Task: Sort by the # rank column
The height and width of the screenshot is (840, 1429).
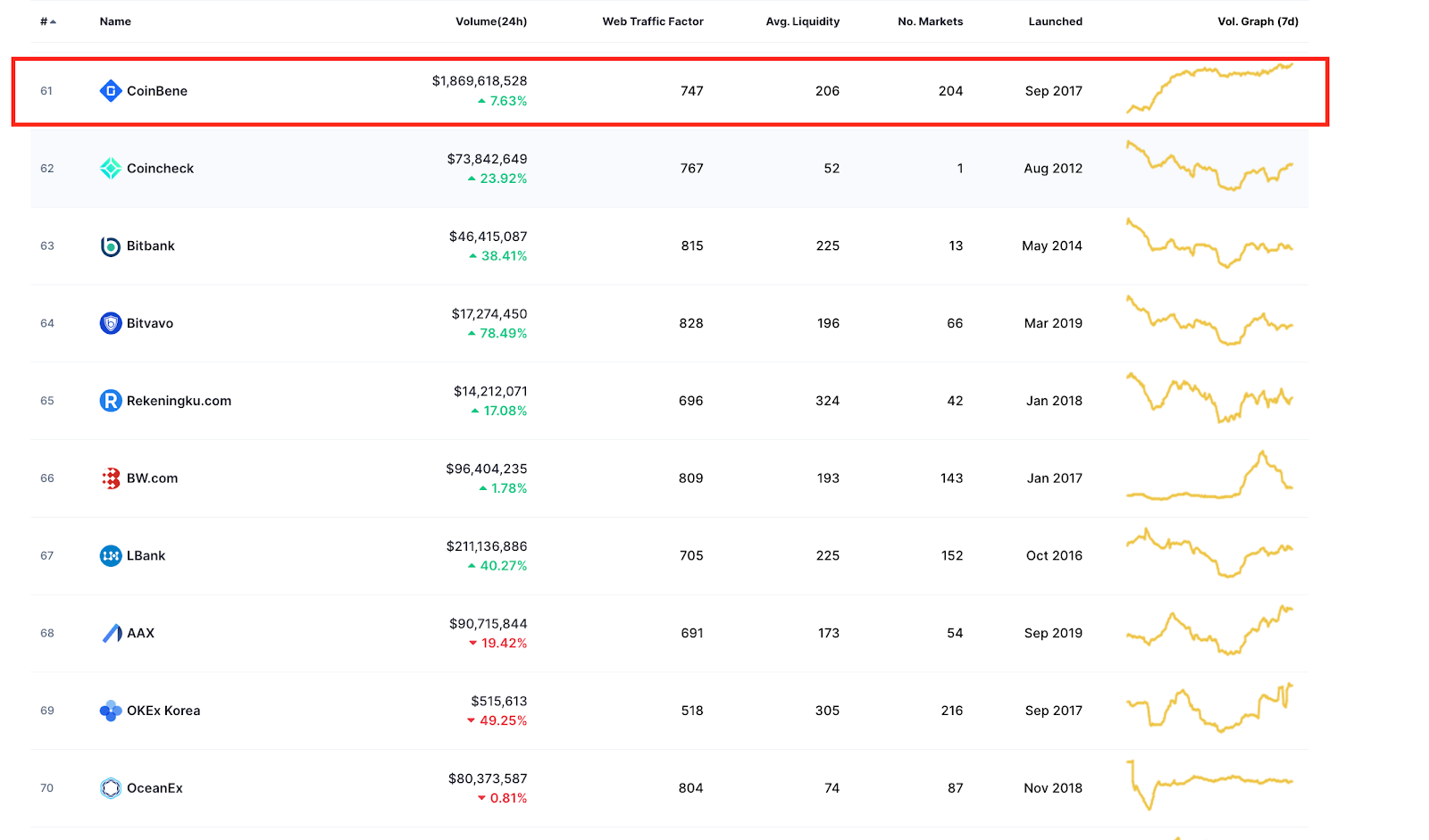Action: (48, 21)
